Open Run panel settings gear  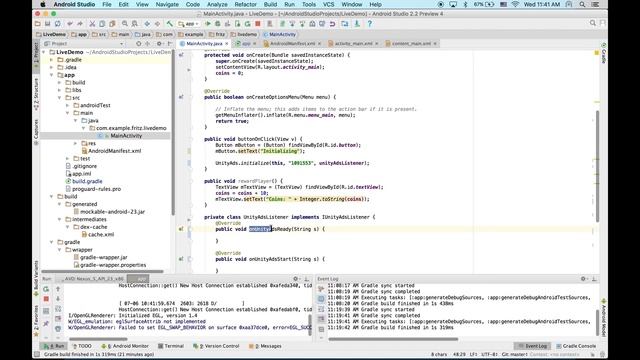tap(296, 279)
